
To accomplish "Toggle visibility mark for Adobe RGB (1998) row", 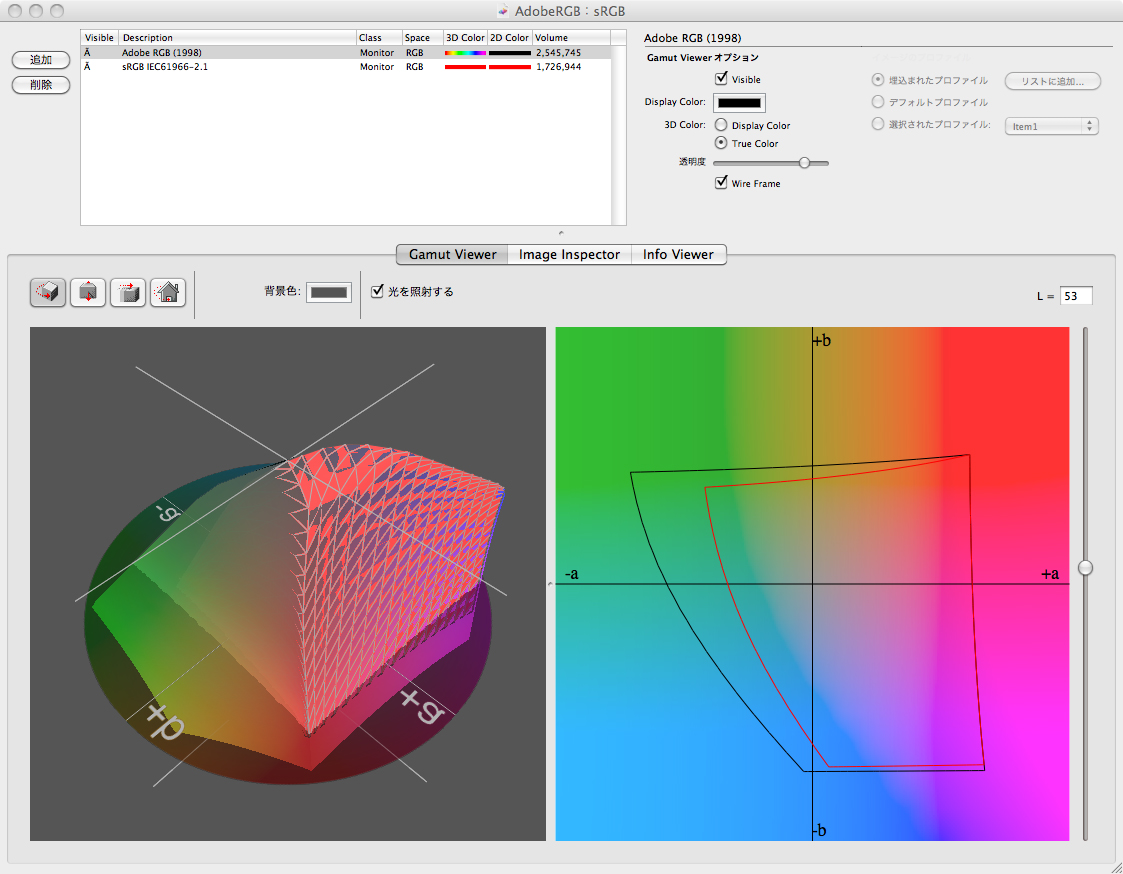I will coord(87,52).
